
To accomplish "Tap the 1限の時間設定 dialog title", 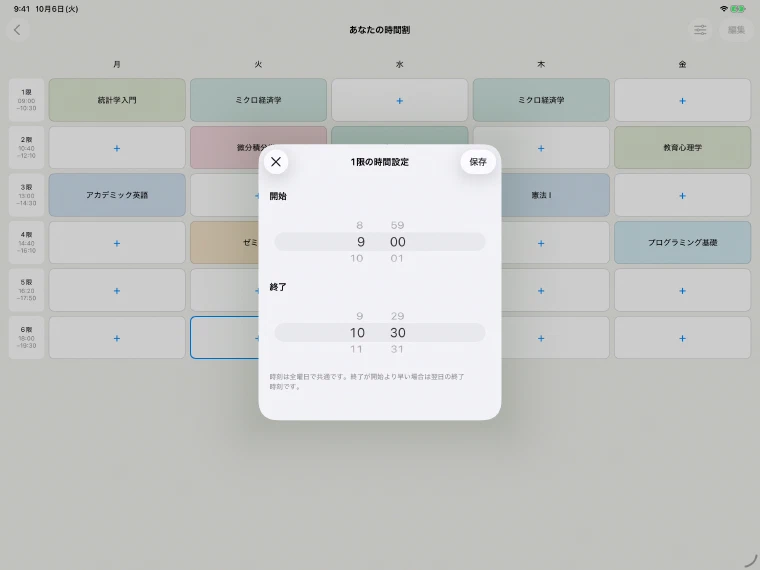I will tap(380, 162).
